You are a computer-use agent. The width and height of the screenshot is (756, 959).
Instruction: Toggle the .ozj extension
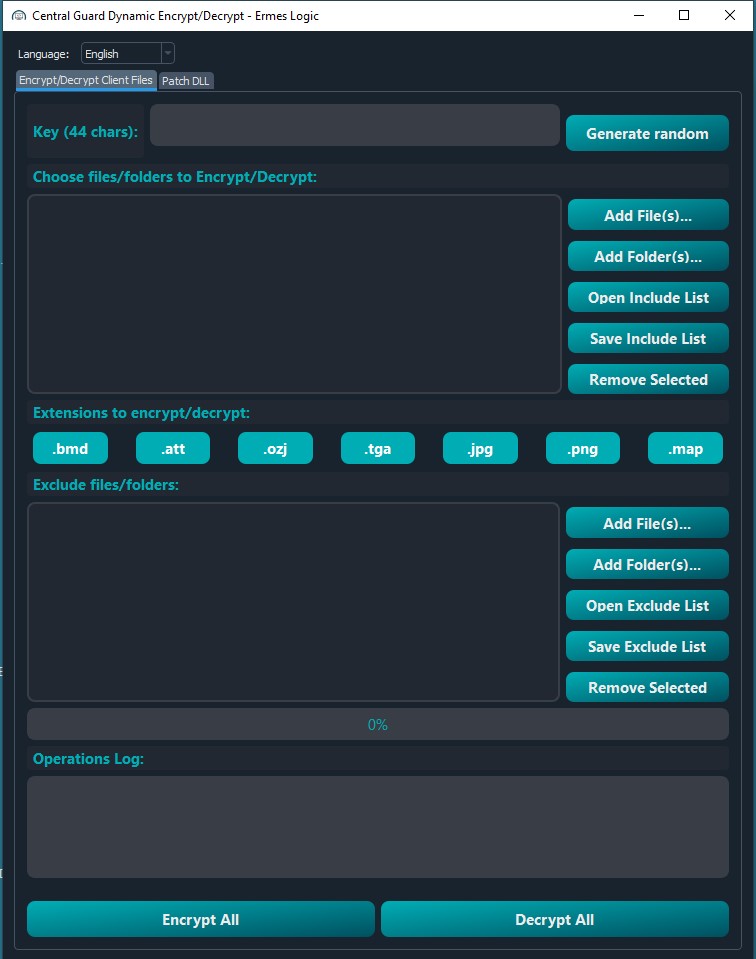275,449
